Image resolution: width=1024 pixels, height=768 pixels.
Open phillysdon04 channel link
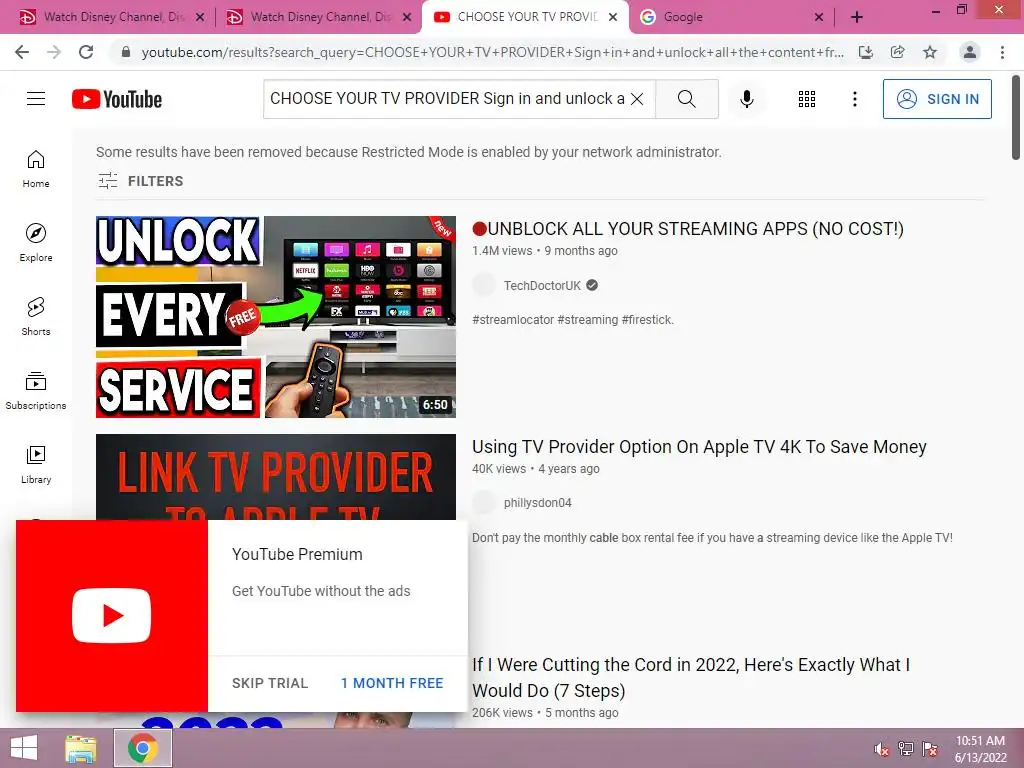click(x=537, y=503)
